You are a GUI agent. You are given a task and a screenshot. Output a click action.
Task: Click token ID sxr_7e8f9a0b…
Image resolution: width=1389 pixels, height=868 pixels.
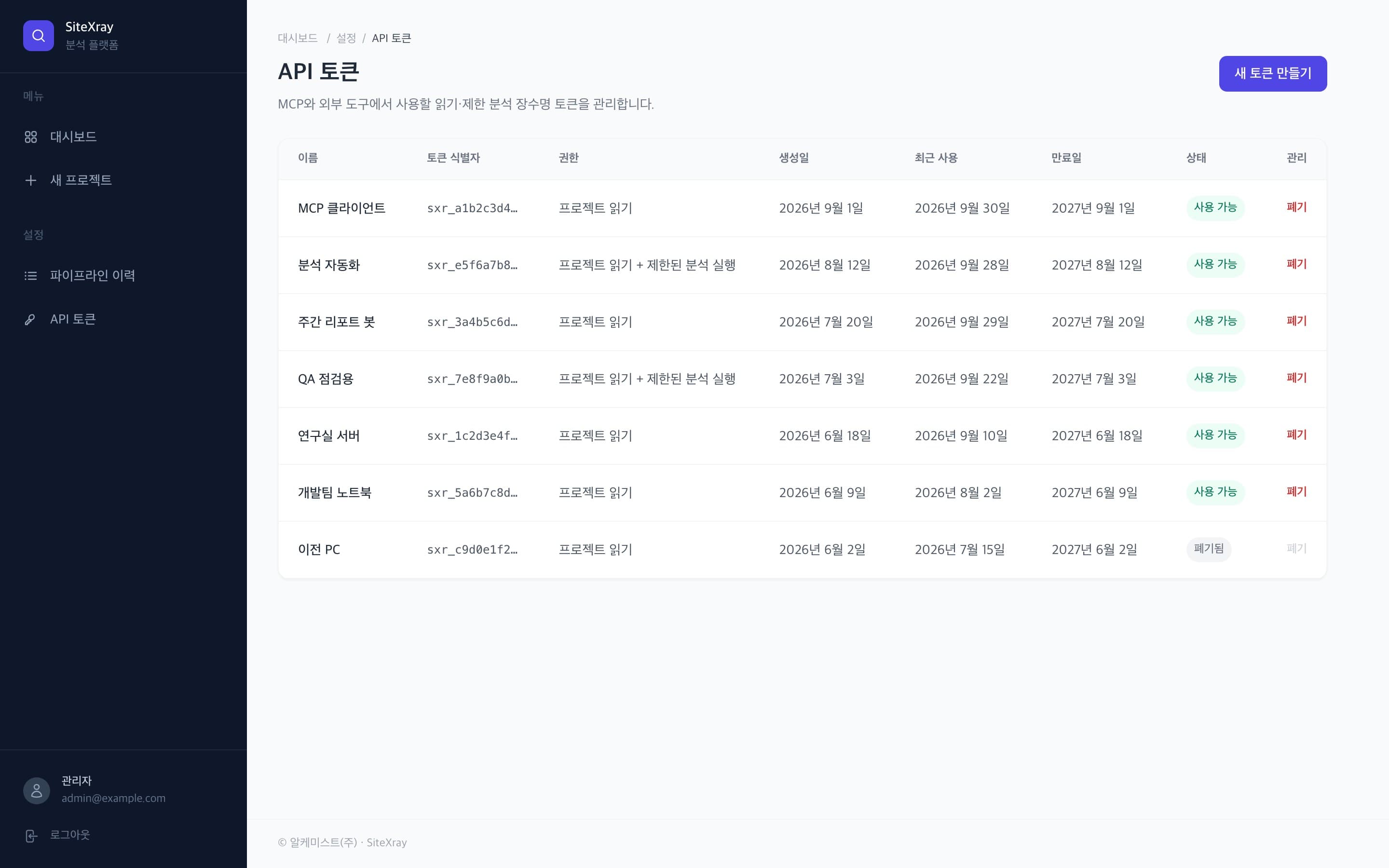472,379
